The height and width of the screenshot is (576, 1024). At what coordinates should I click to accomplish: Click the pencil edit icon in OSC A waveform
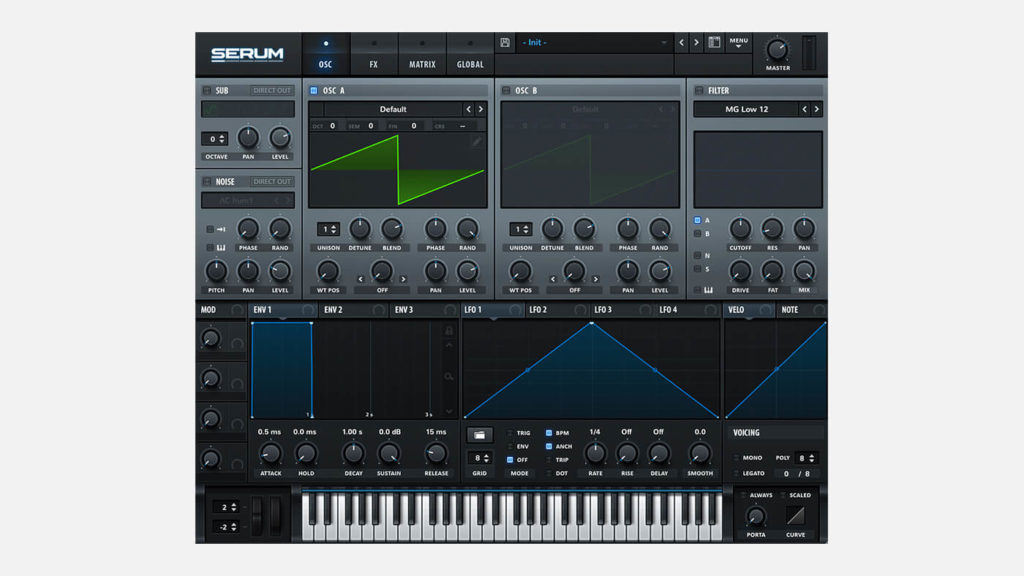(x=477, y=142)
